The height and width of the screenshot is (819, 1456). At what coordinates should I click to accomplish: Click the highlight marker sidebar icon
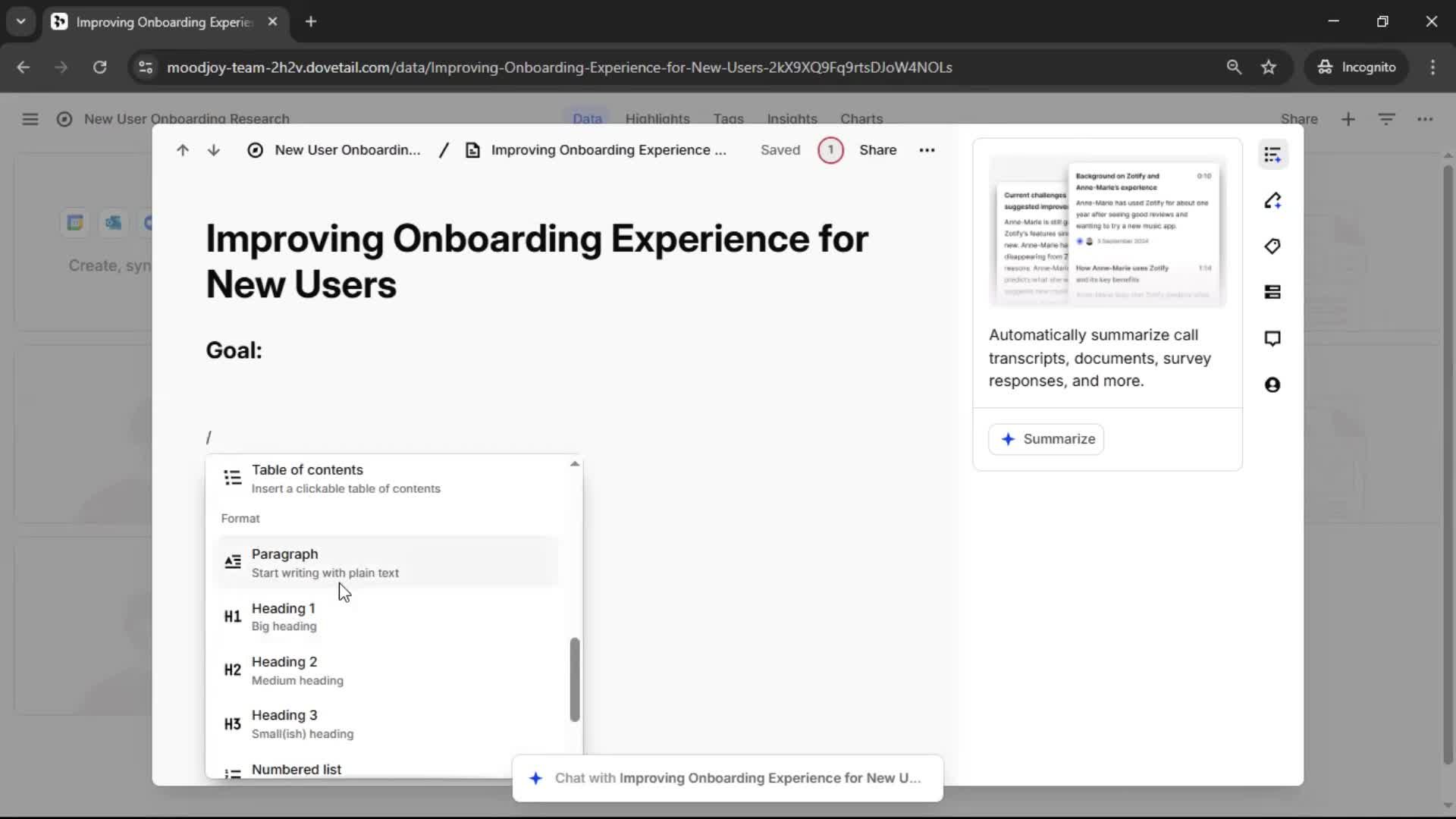click(x=1272, y=201)
